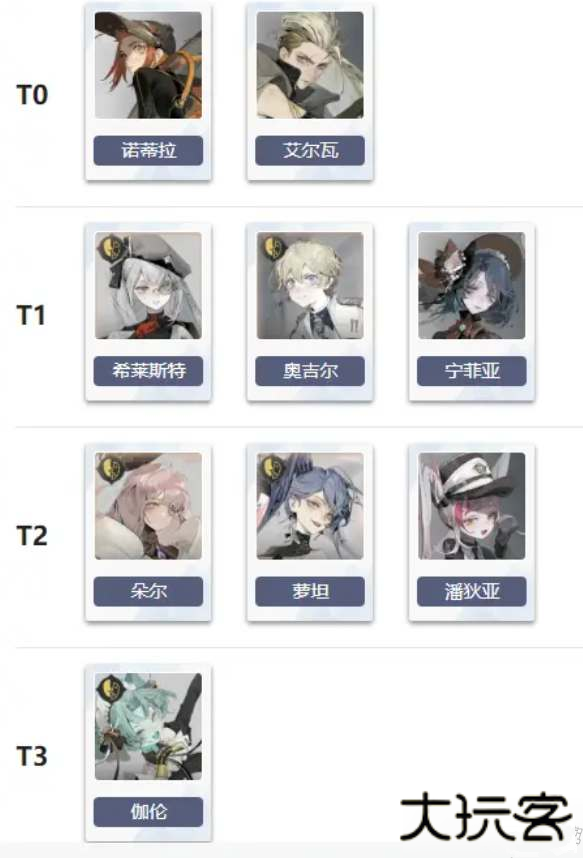The width and height of the screenshot is (583, 858).
Task: Click the 潘狄亚 name button
Action: click(472, 592)
